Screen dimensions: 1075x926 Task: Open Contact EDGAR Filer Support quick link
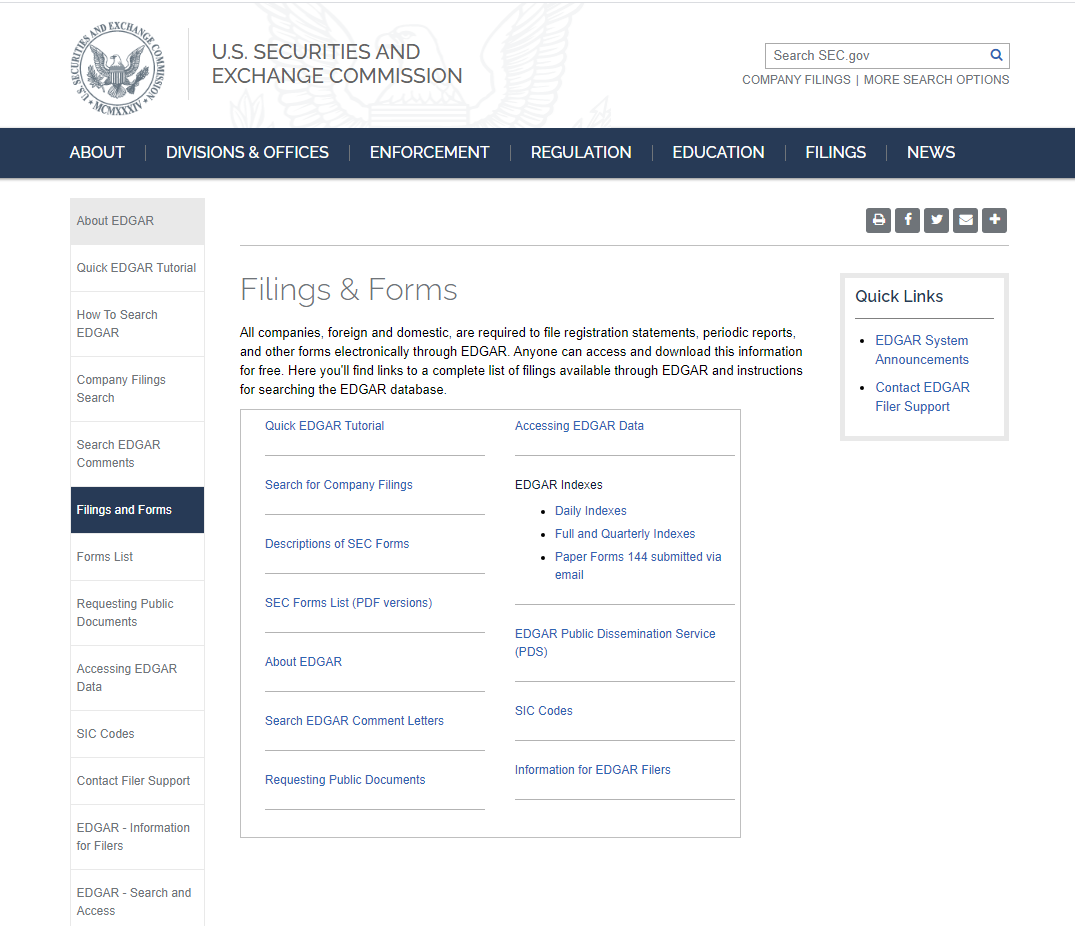pos(922,397)
